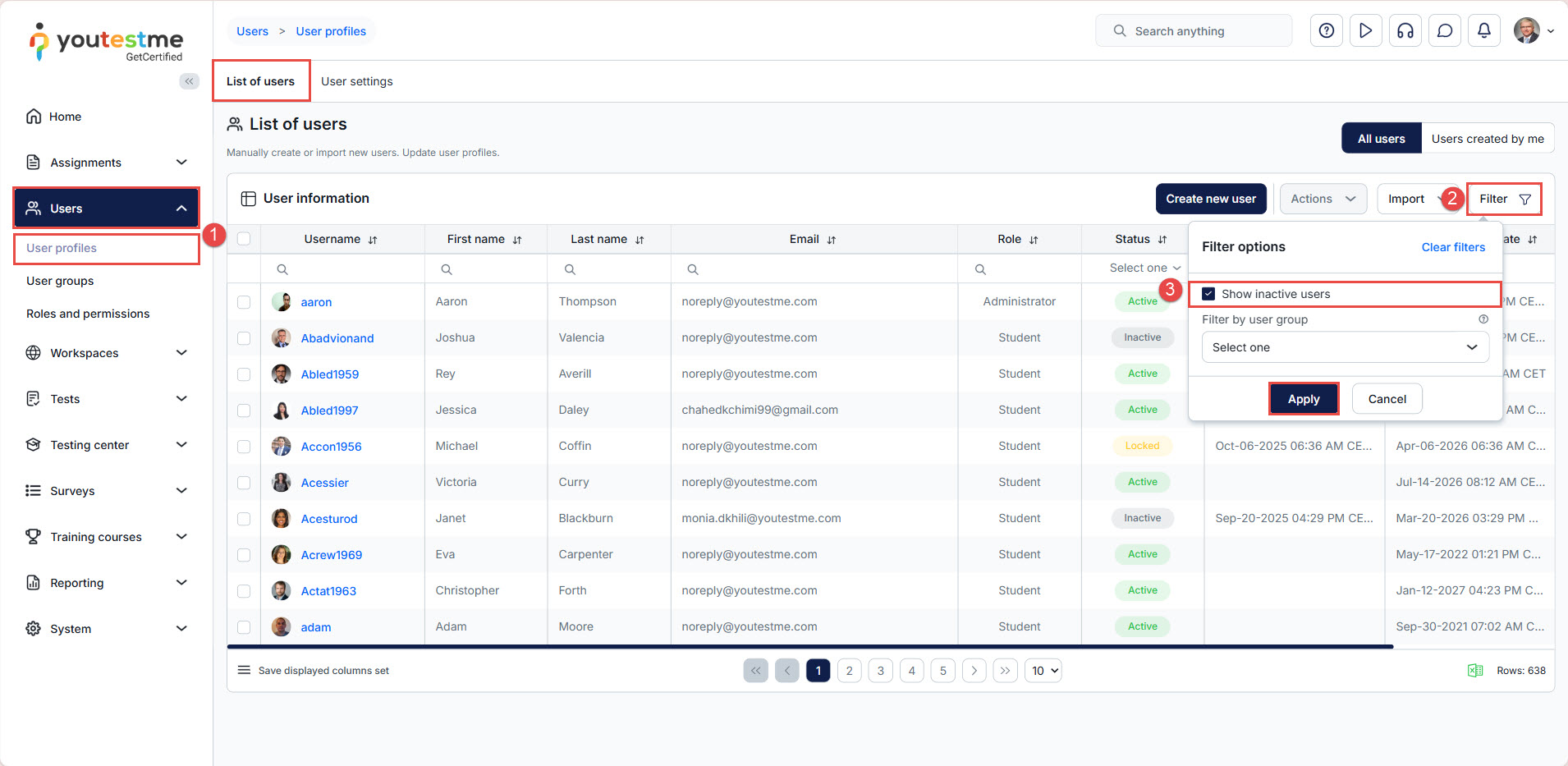Click the Excel export icon
Image resolution: width=1568 pixels, height=766 pixels.
coord(1474,671)
